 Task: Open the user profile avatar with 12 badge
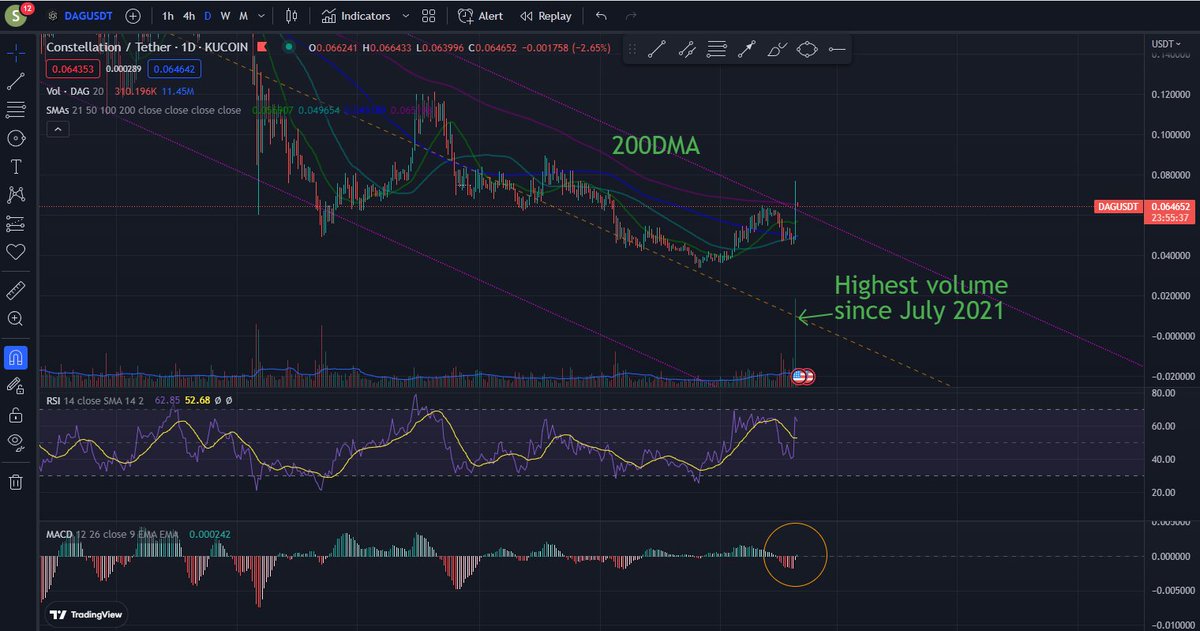pyautogui.click(x=16, y=15)
